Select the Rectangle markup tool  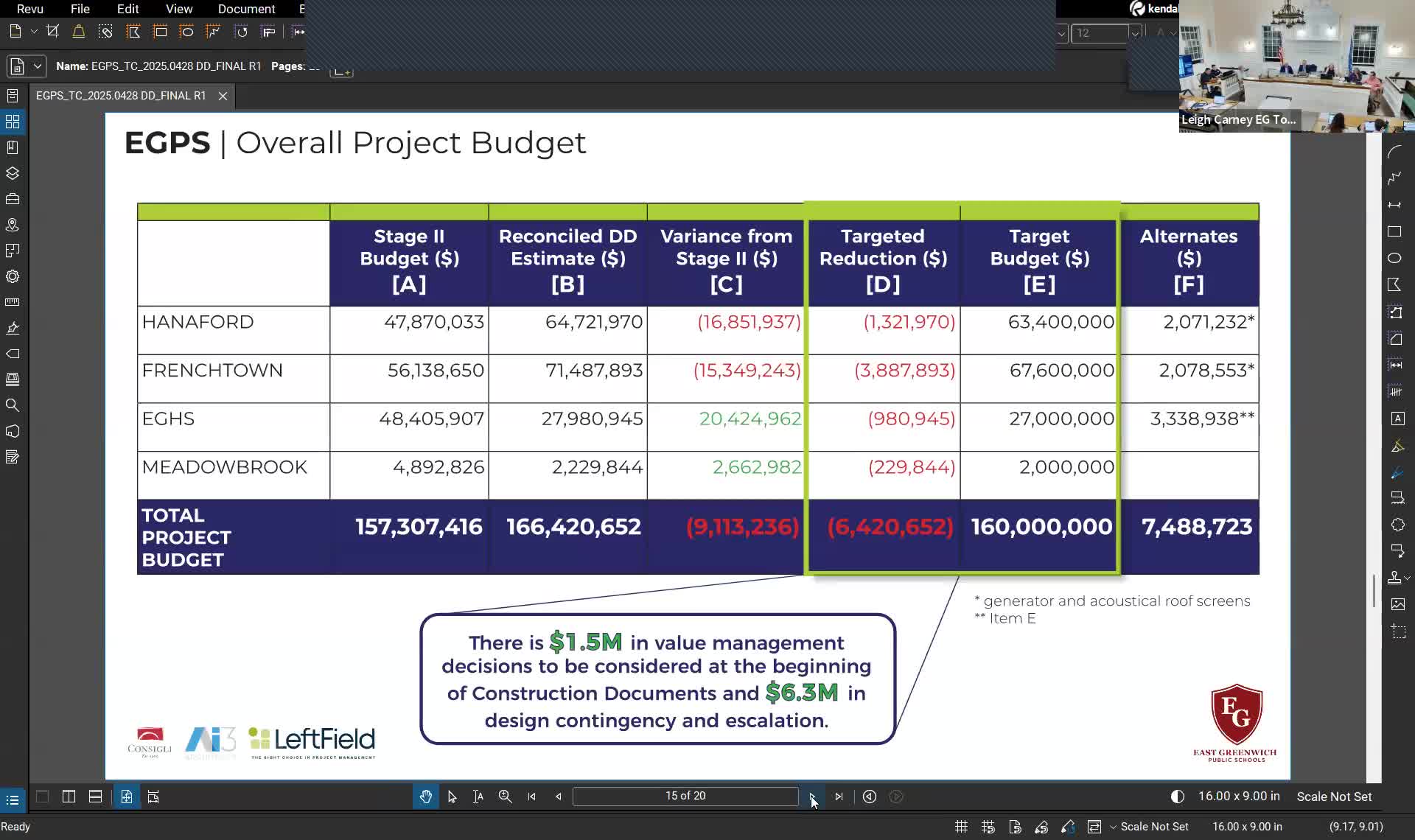[x=1394, y=231]
